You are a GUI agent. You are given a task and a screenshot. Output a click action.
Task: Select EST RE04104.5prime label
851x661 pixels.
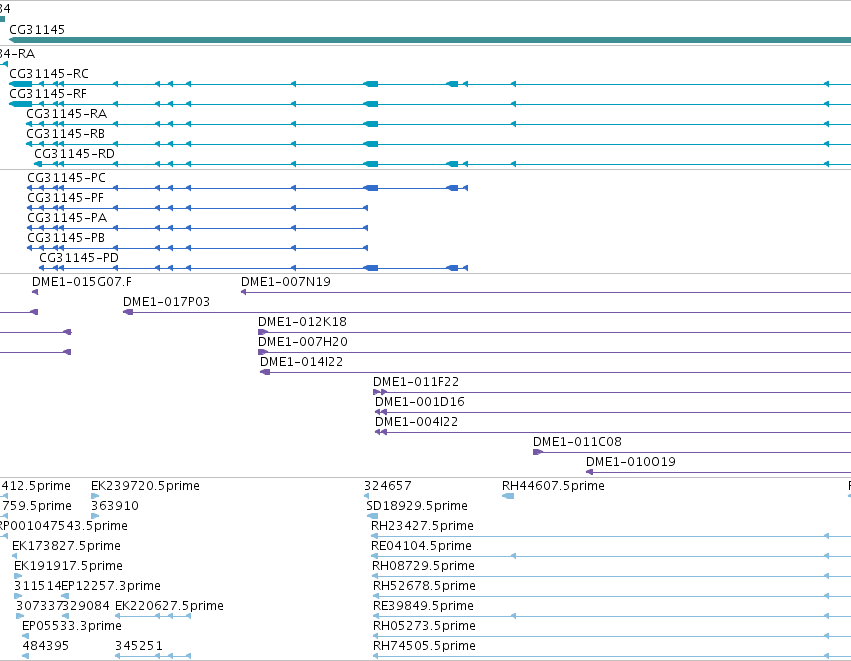(421, 546)
